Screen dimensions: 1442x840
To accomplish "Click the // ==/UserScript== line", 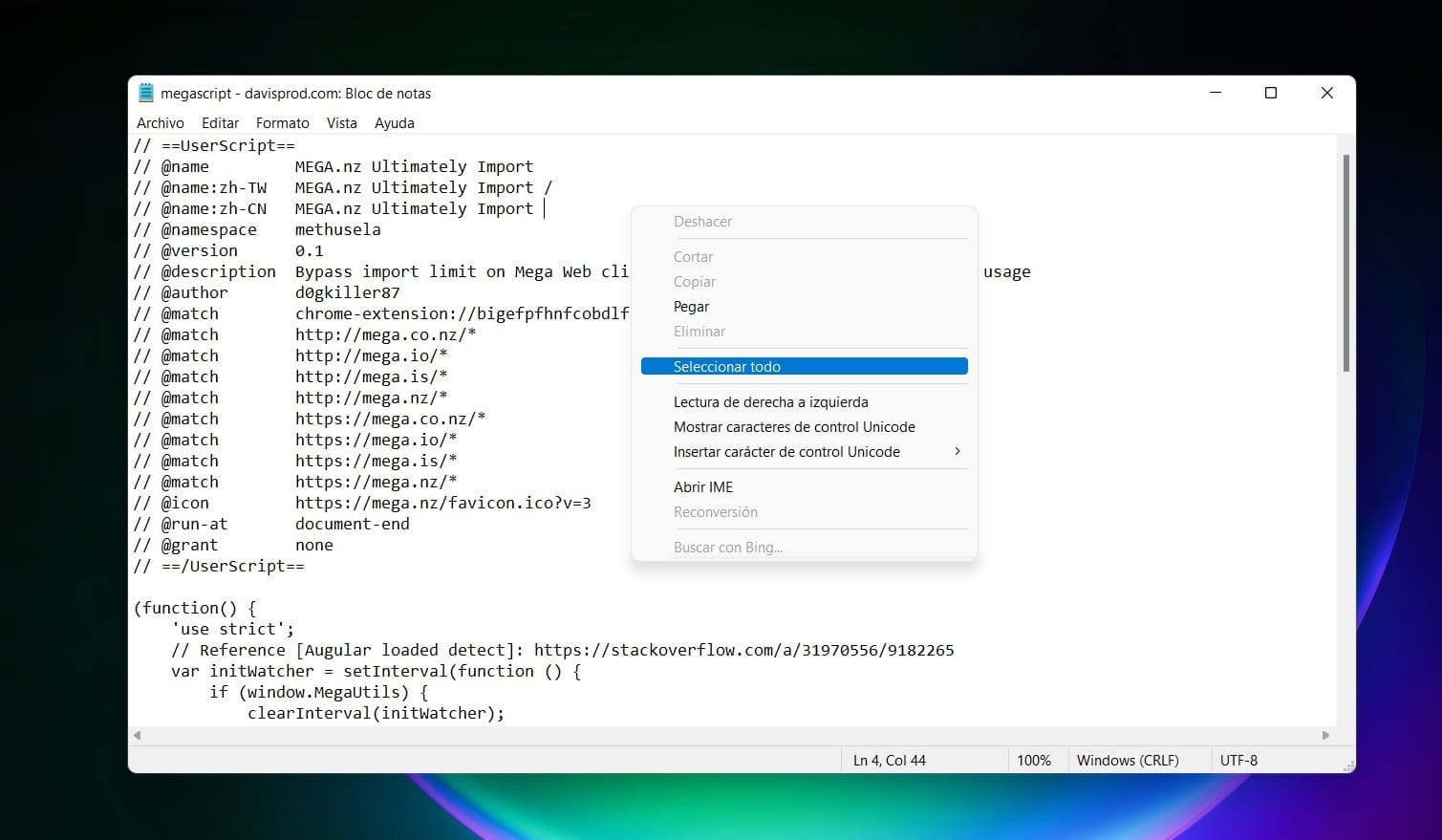I will click(219, 567).
